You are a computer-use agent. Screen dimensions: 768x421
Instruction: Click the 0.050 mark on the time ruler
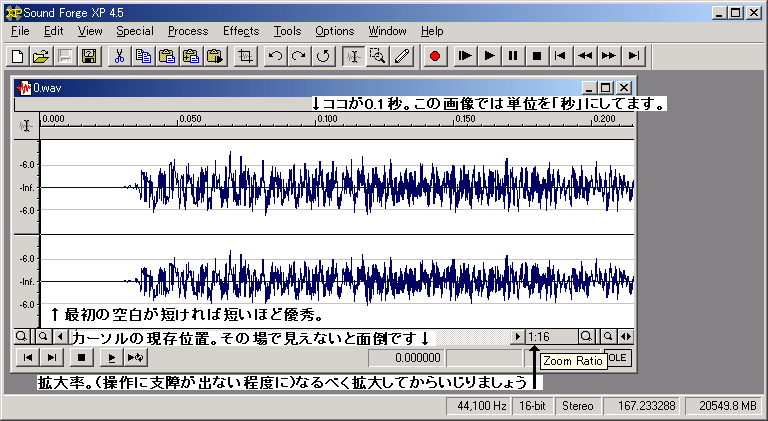click(190, 119)
